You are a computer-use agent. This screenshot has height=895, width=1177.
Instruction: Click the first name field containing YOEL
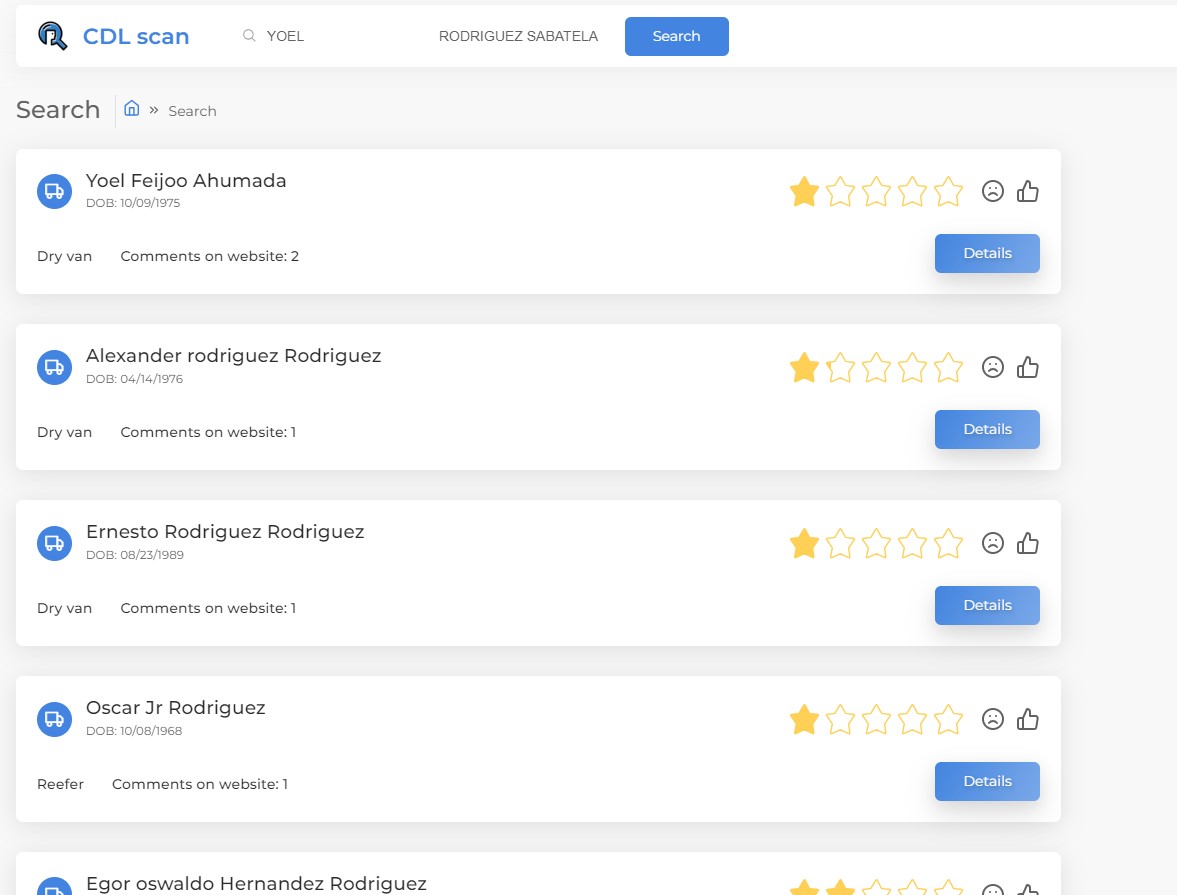click(330, 36)
